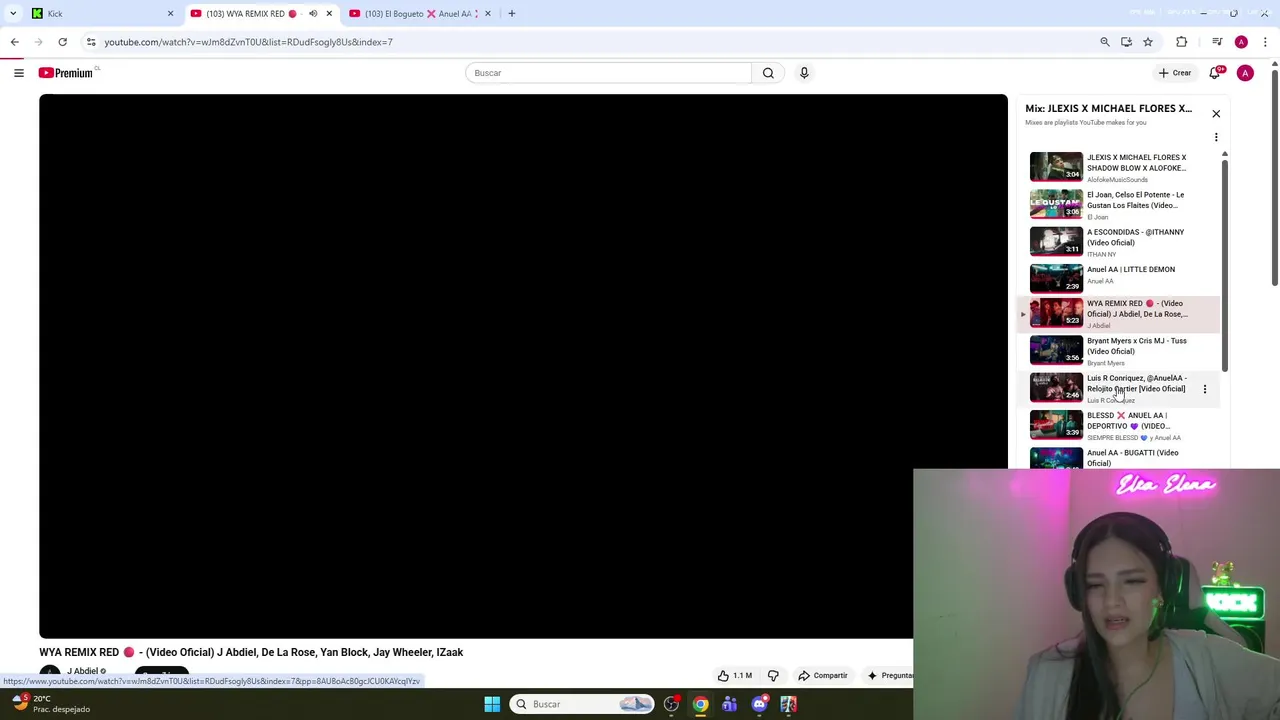The width and height of the screenshot is (1280, 720).
Task: Open Windows Start menu
Action: (492, 704)
